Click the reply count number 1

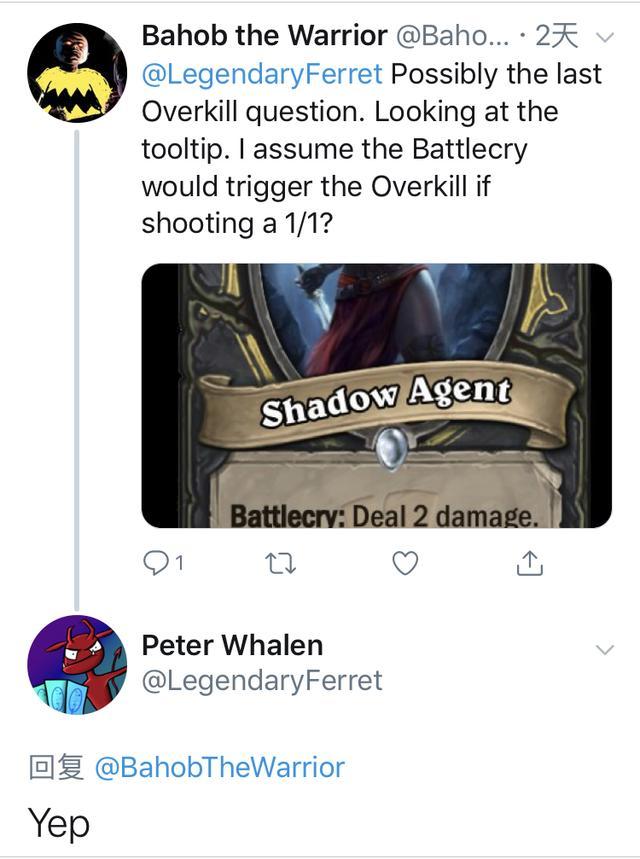click(x=179, y=565)
